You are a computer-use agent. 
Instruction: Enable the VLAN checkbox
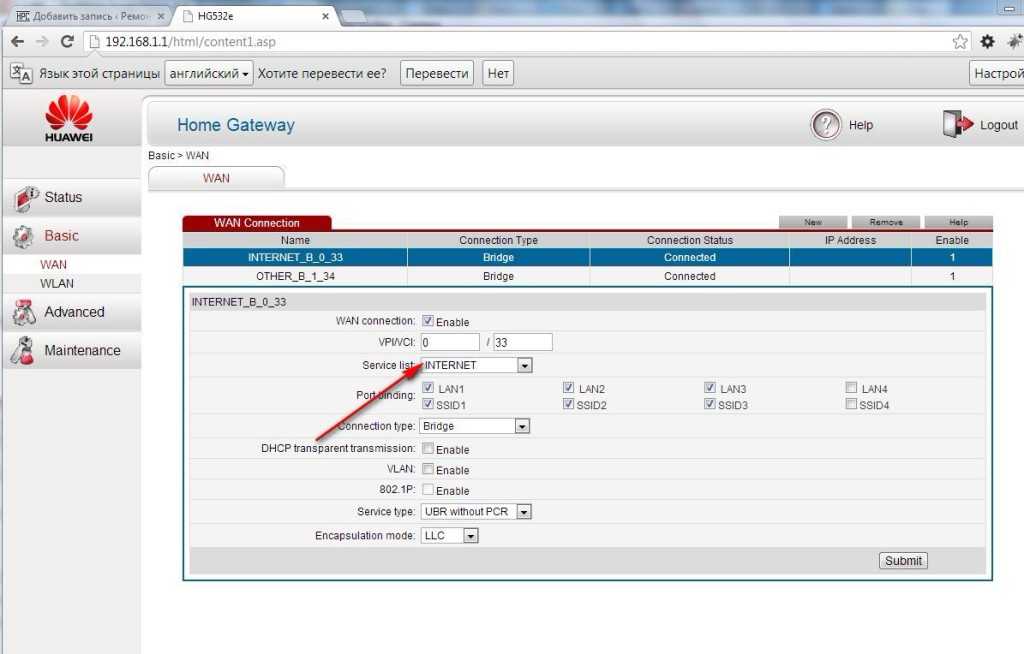click(428, 468)
